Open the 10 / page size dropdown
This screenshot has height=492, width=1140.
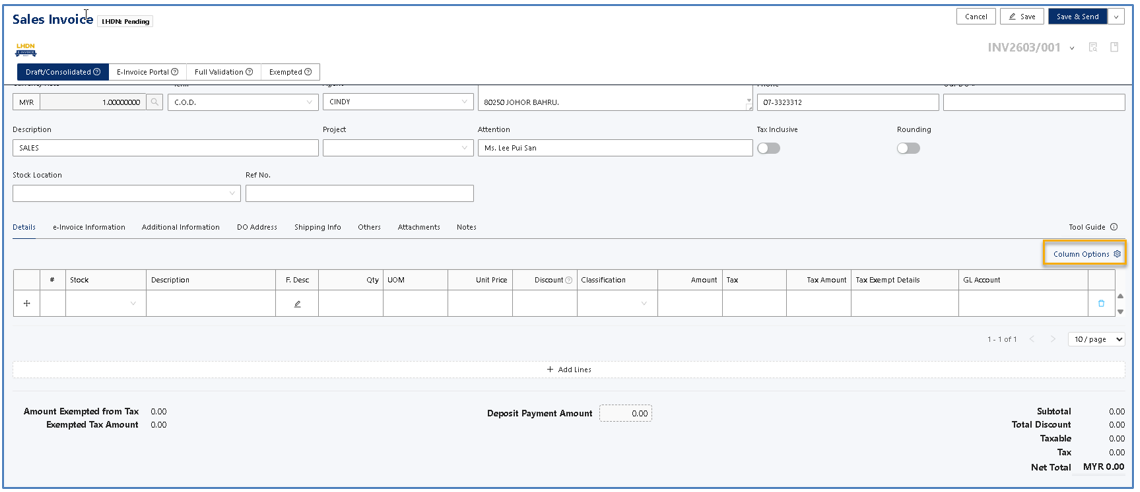tap(1096, 340)
